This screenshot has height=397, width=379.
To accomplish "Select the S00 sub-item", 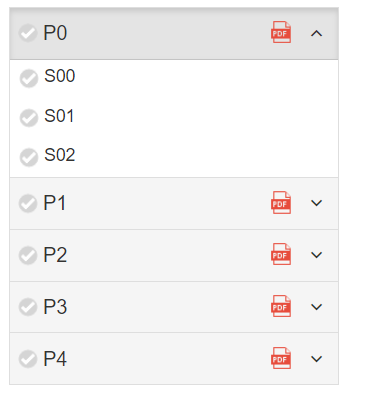I will point(60,76).
